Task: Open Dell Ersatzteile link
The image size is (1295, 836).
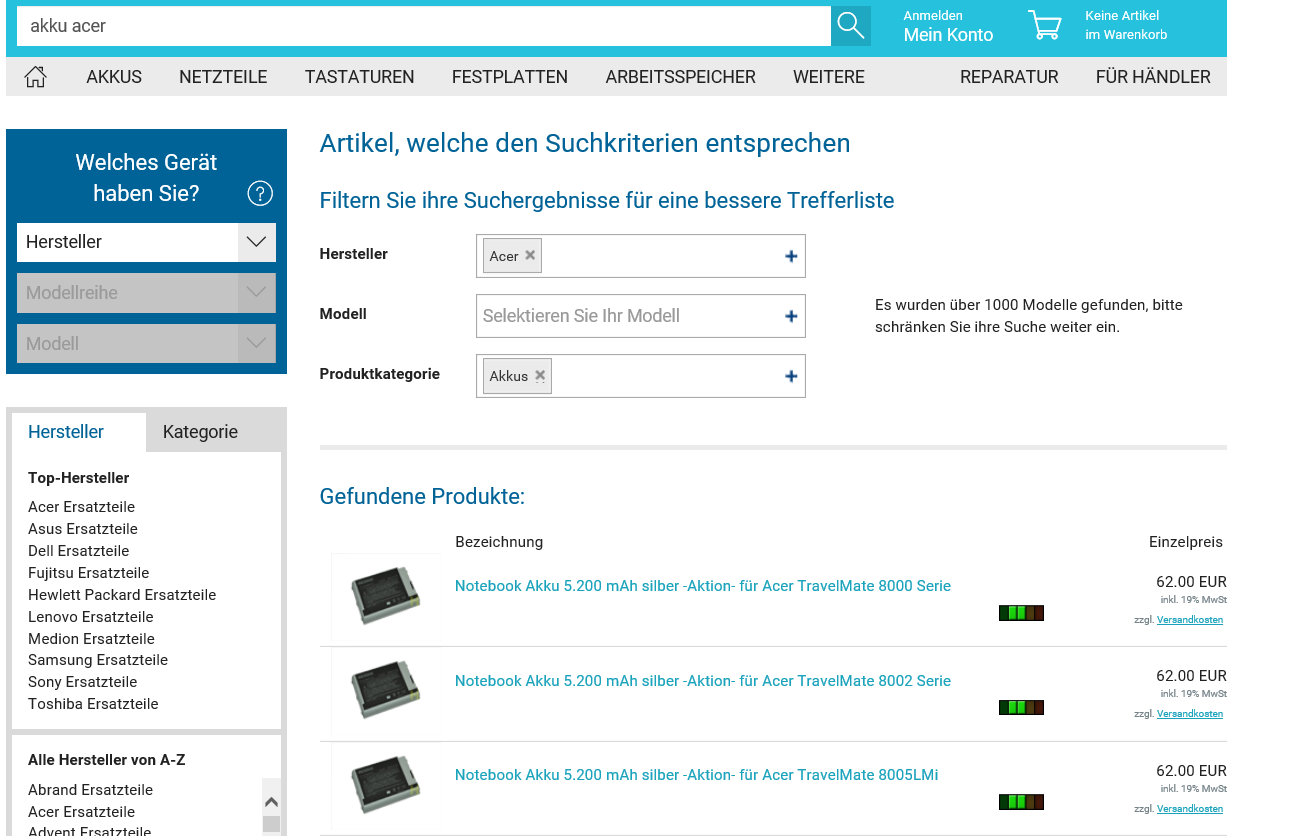Action: tap(78, 551)
